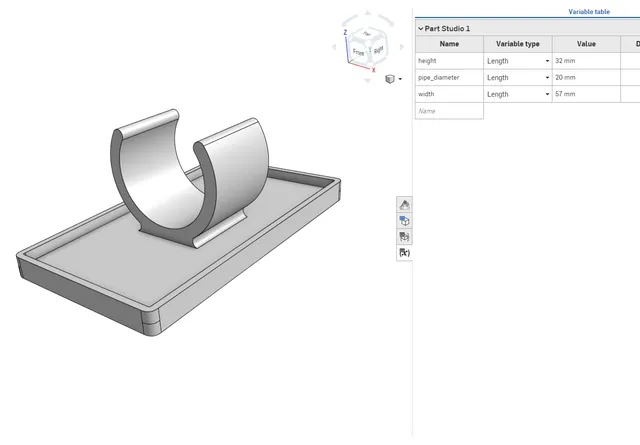Viewport: 640px width, 445px height.
Task: Open the Configuration panel icon
Action: point(404,221)
